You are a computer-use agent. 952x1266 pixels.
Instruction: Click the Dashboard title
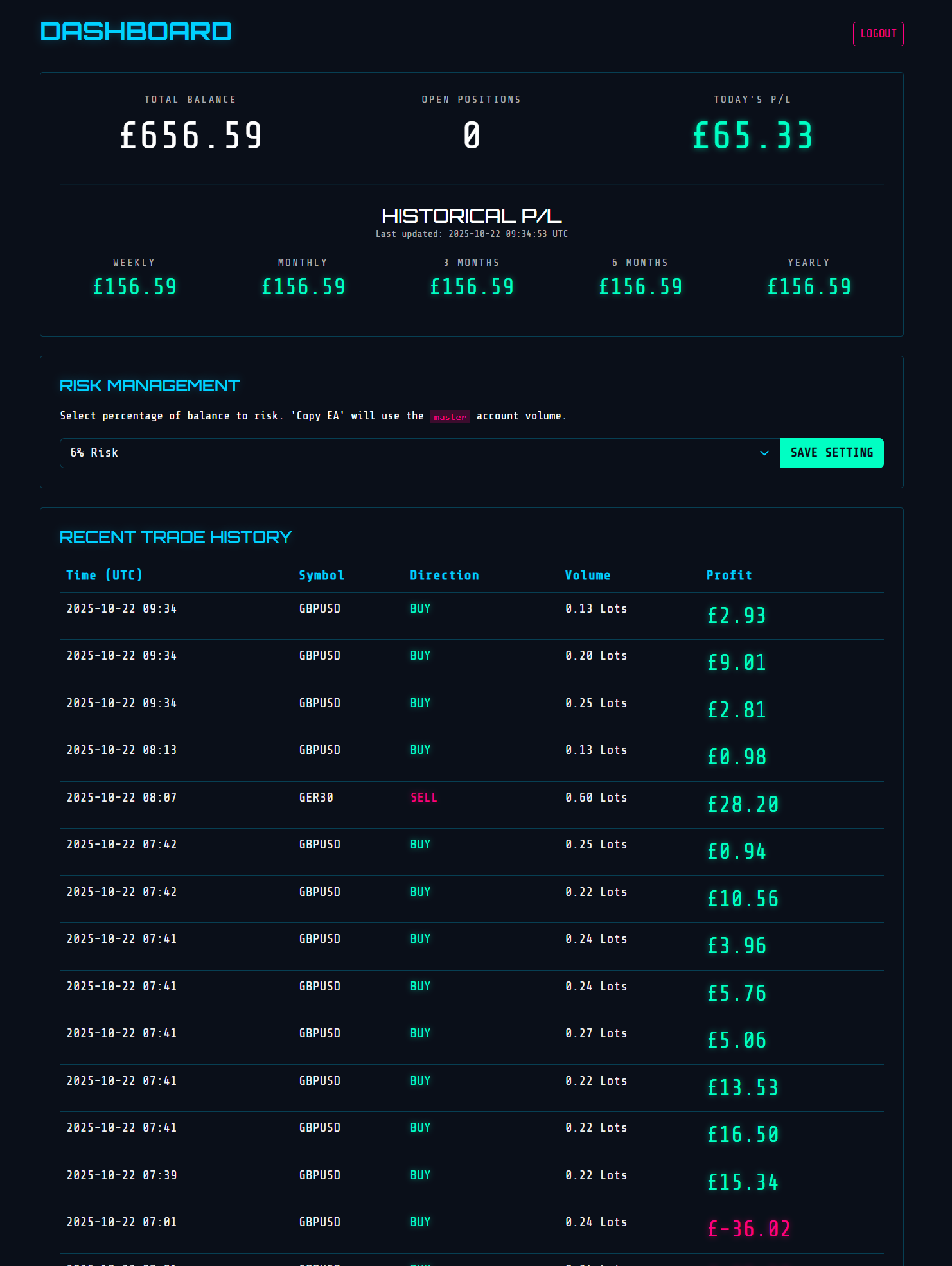pyautogui.click(x=136, y=32)
